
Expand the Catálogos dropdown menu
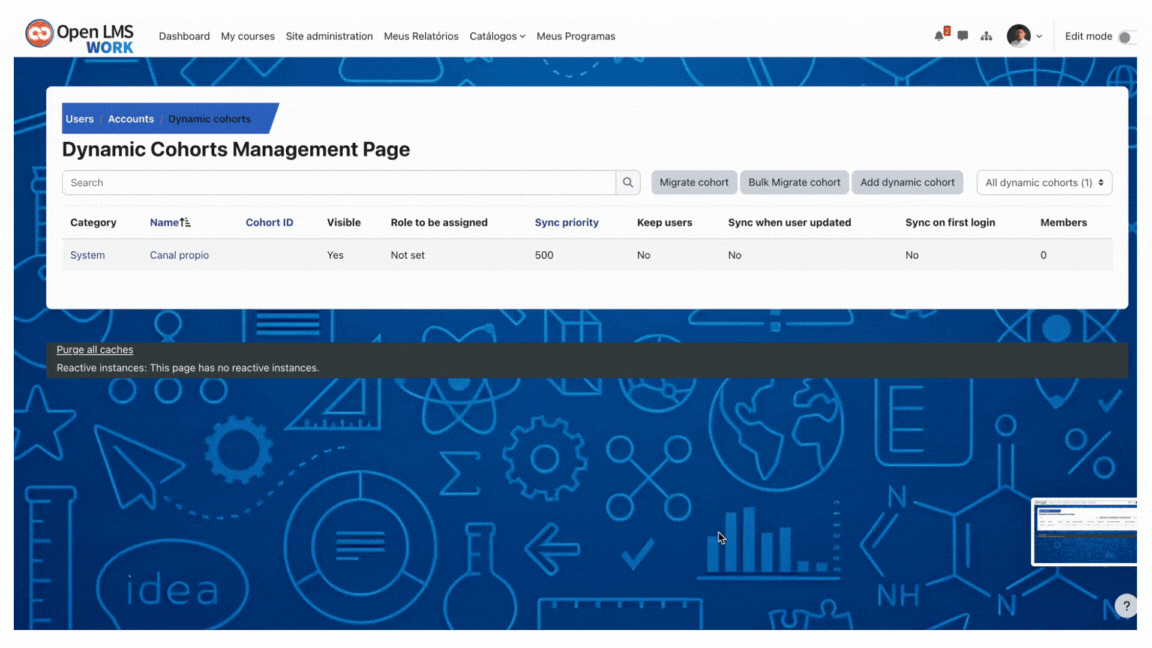click(x=497, y=36)
